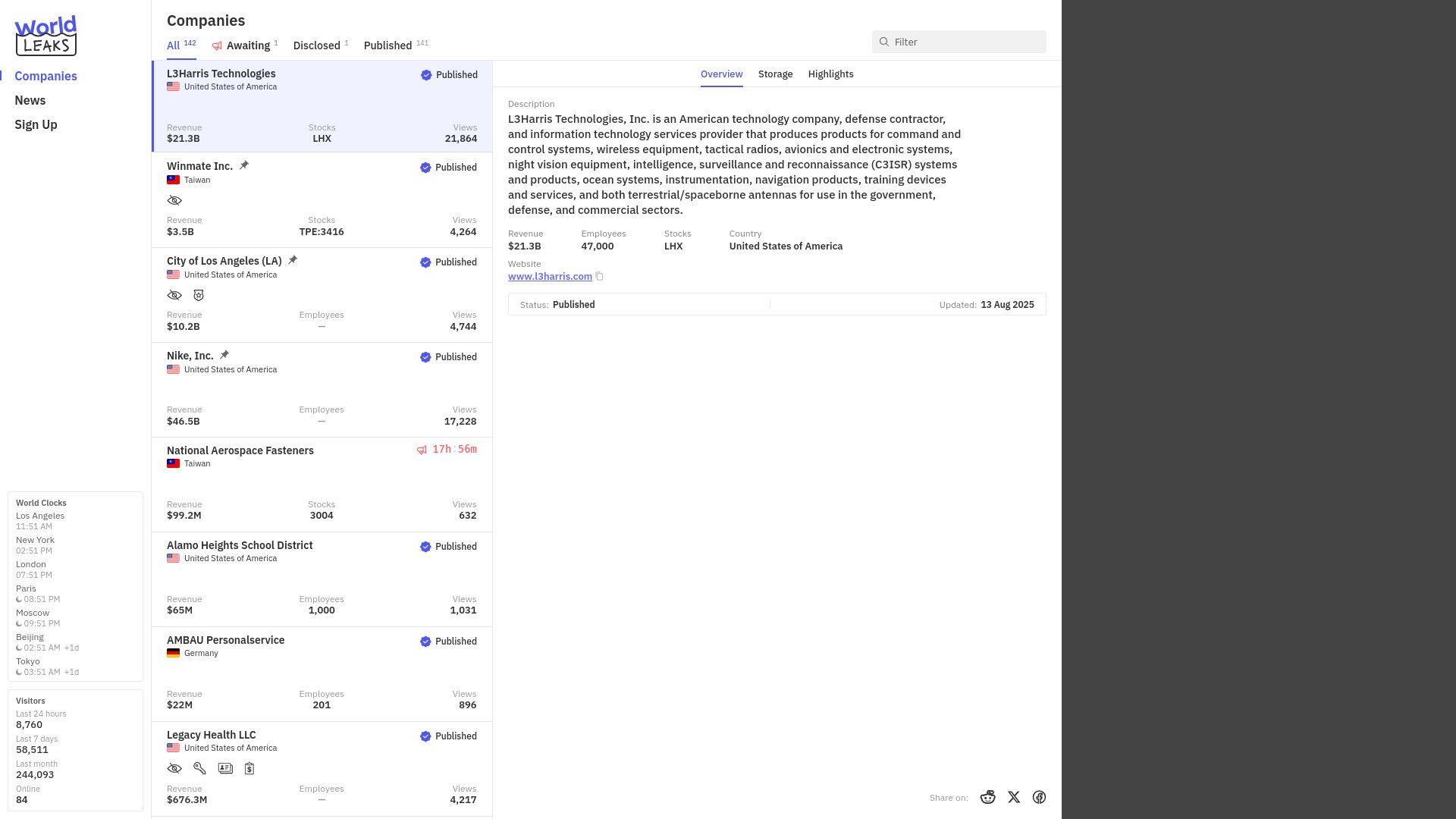Click the Los Angeles 11:51 AM clock
1456x819 pixels.
[x=40, y=521]
